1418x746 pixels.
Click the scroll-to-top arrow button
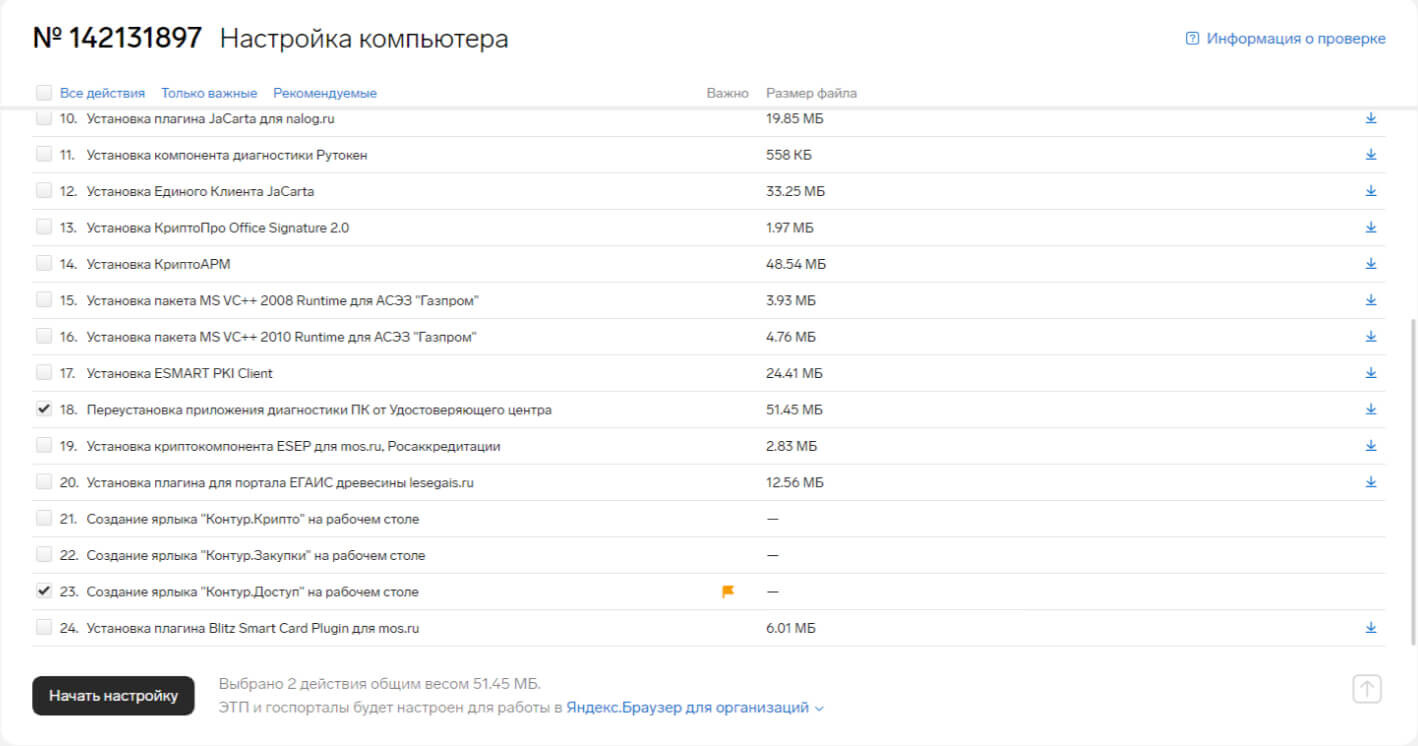(x=1367, y=688)
